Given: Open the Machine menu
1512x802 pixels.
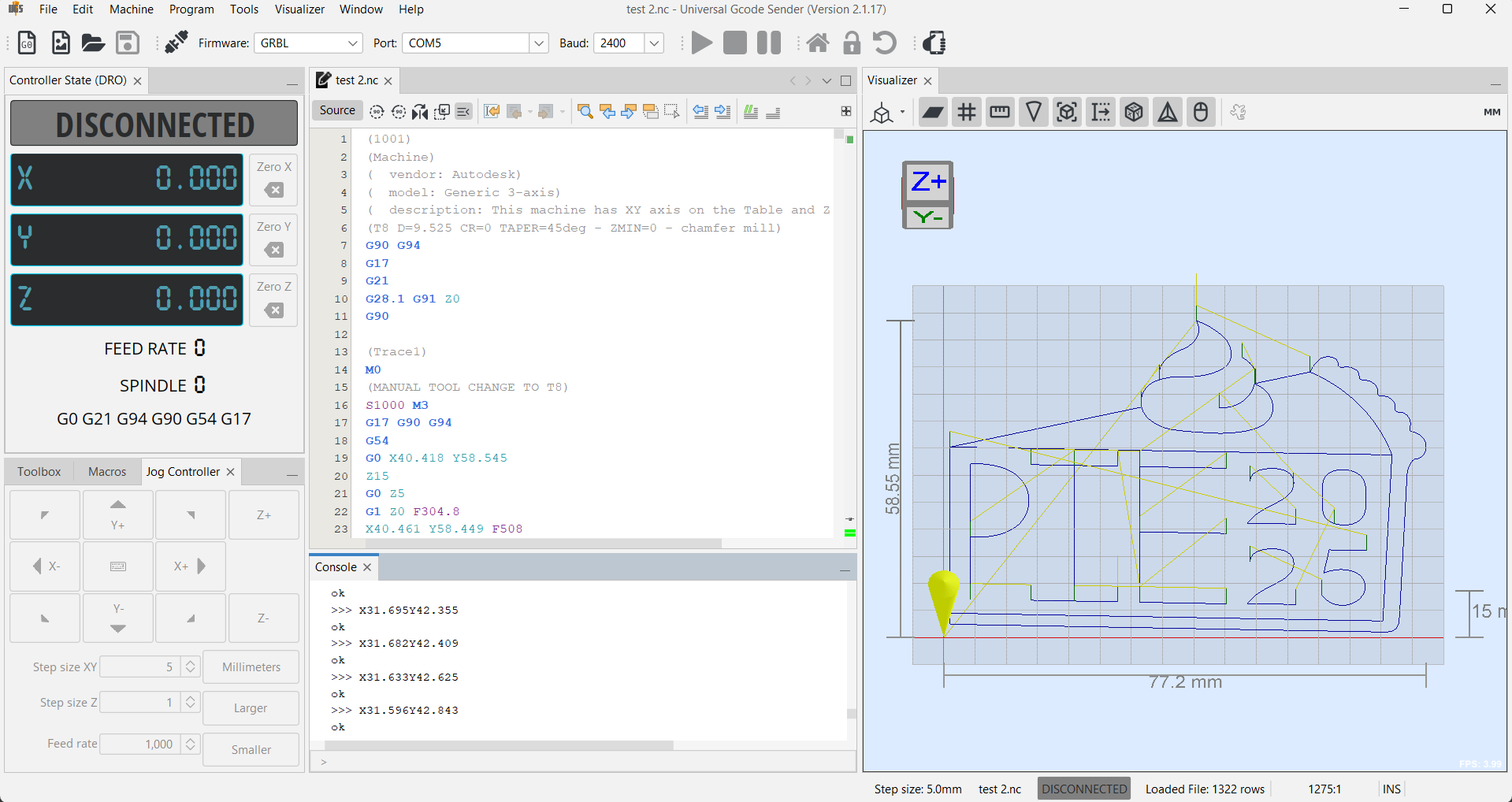Looking at the screenshot, I should [x=131, y=9].
